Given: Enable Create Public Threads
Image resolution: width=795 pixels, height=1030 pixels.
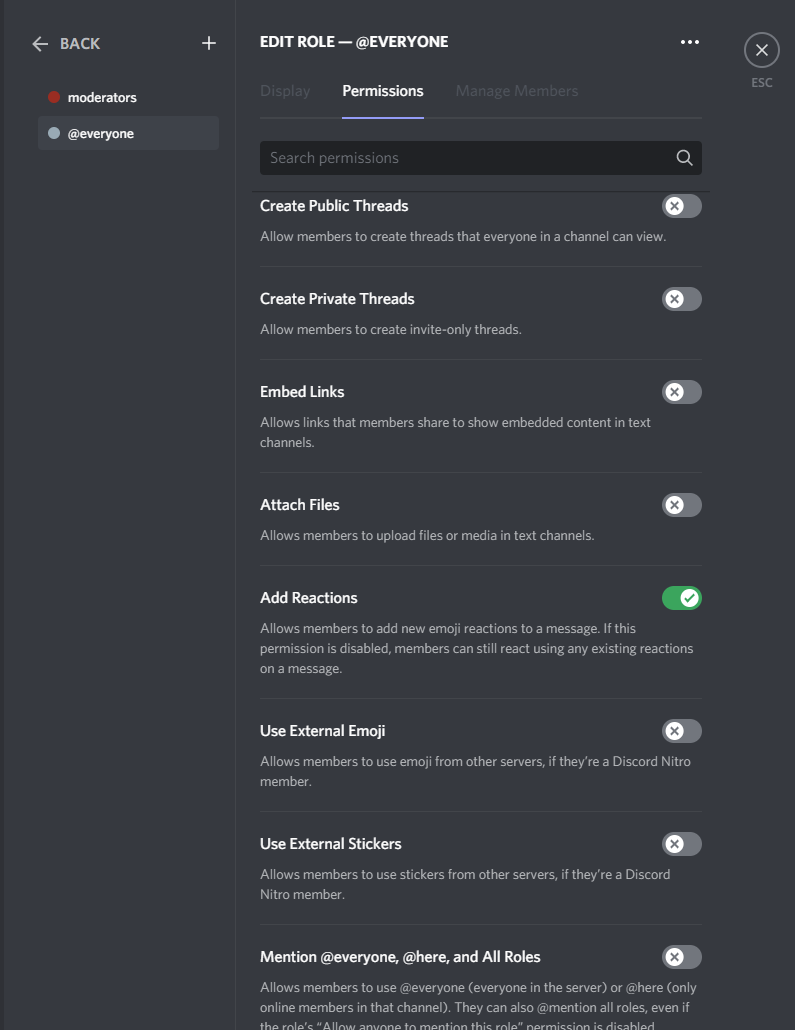Looking at the screenshot, I should (681, 206).
